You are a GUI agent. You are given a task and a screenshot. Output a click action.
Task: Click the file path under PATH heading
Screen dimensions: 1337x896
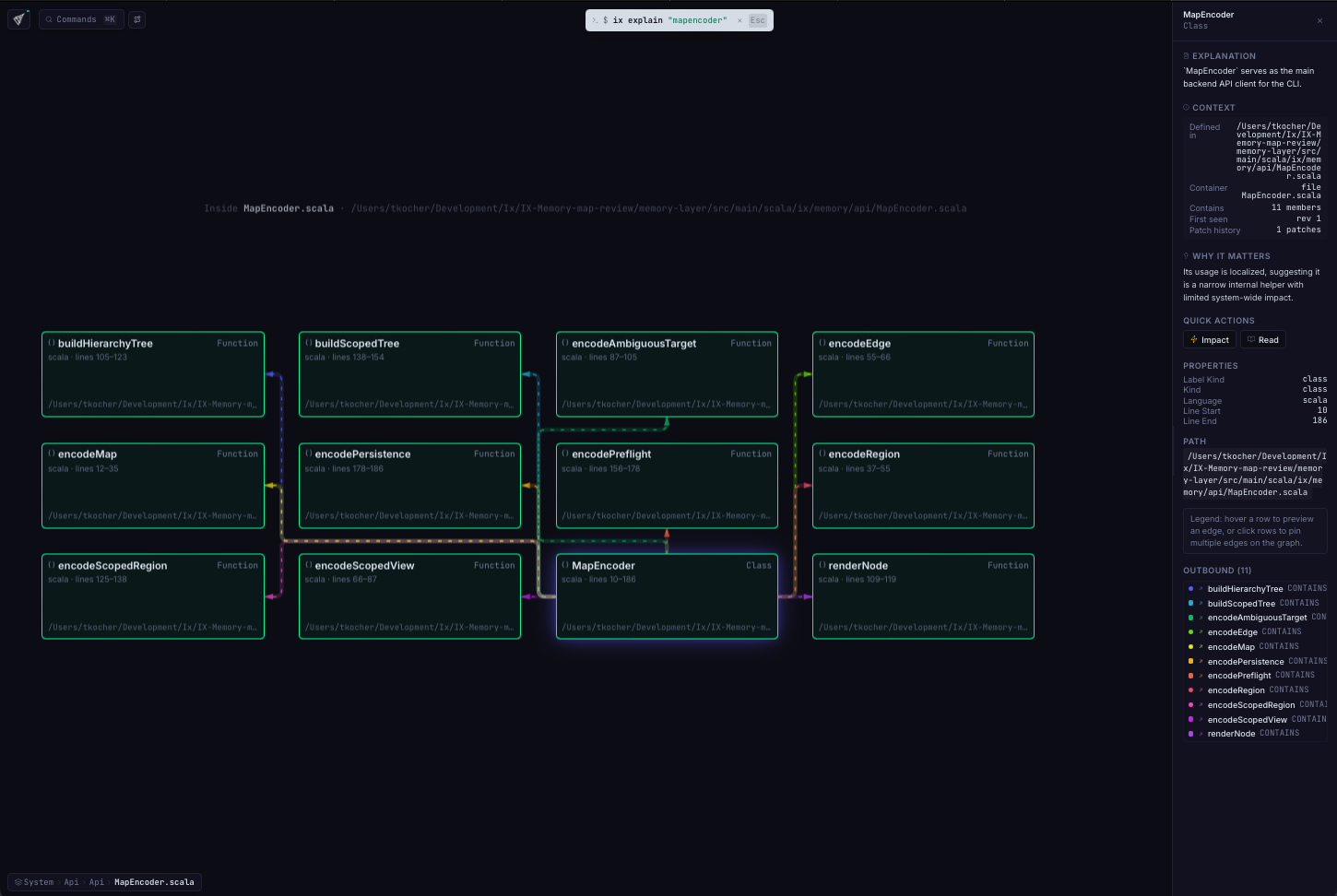1255,474
